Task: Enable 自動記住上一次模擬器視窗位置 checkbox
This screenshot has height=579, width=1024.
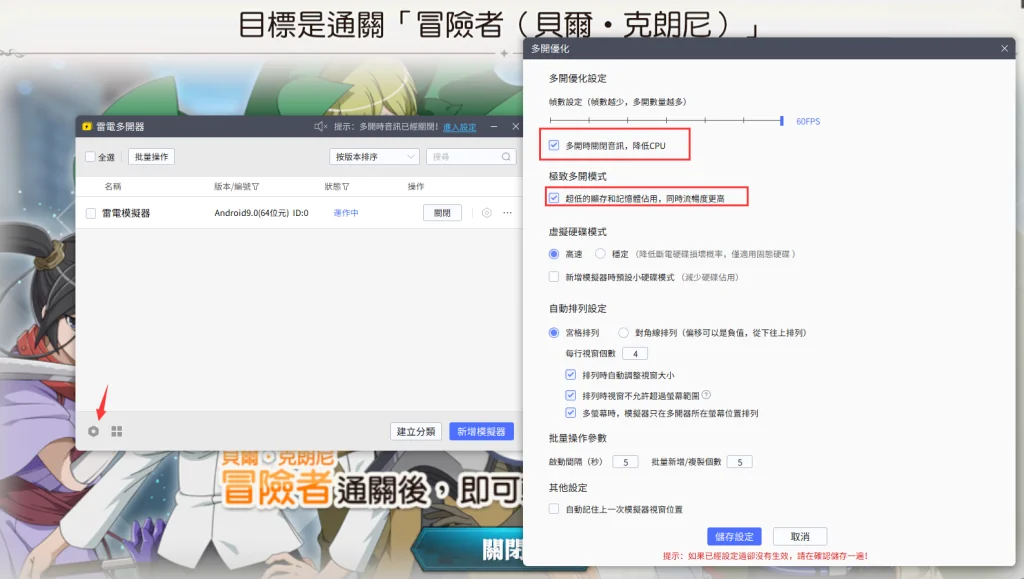Action: coord(554,509)
